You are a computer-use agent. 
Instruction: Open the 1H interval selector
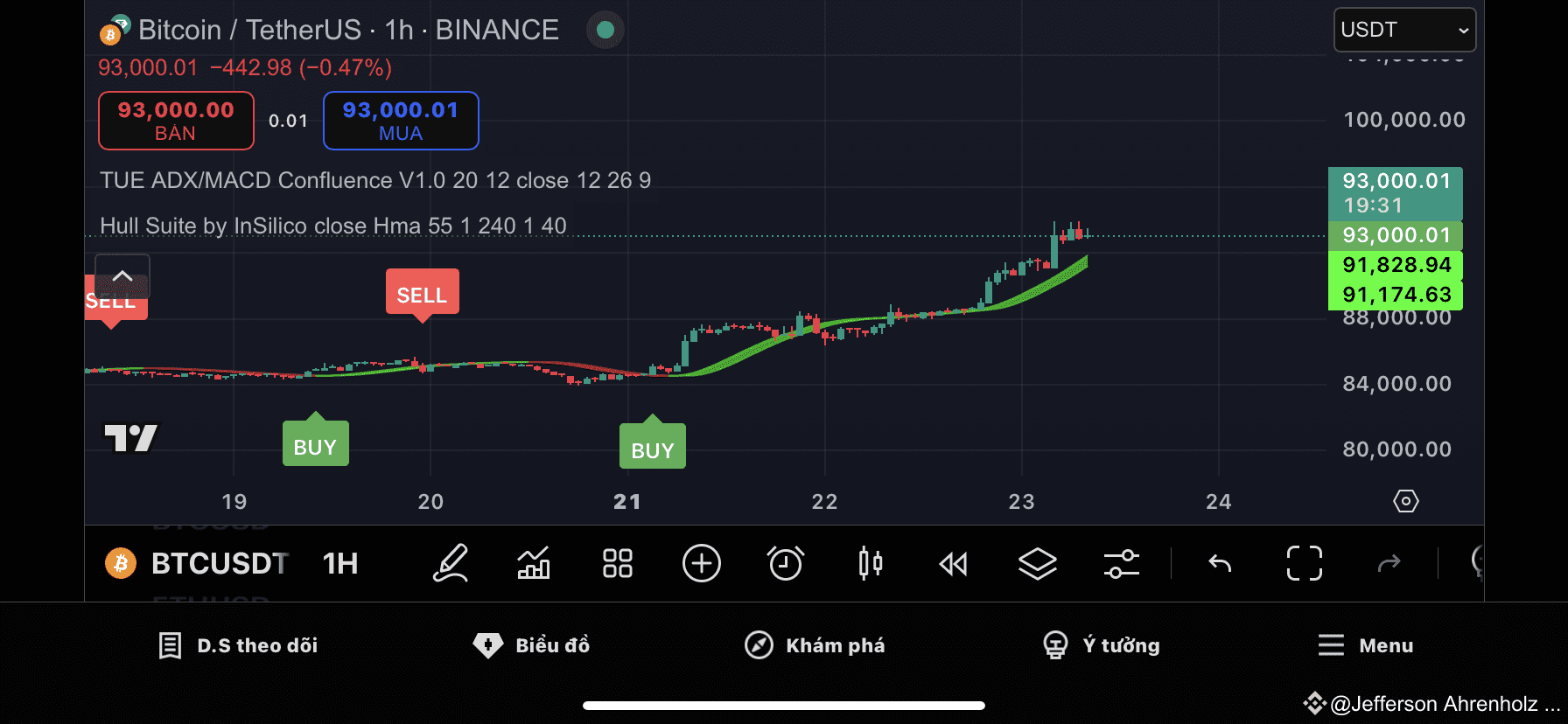point(340,564)
